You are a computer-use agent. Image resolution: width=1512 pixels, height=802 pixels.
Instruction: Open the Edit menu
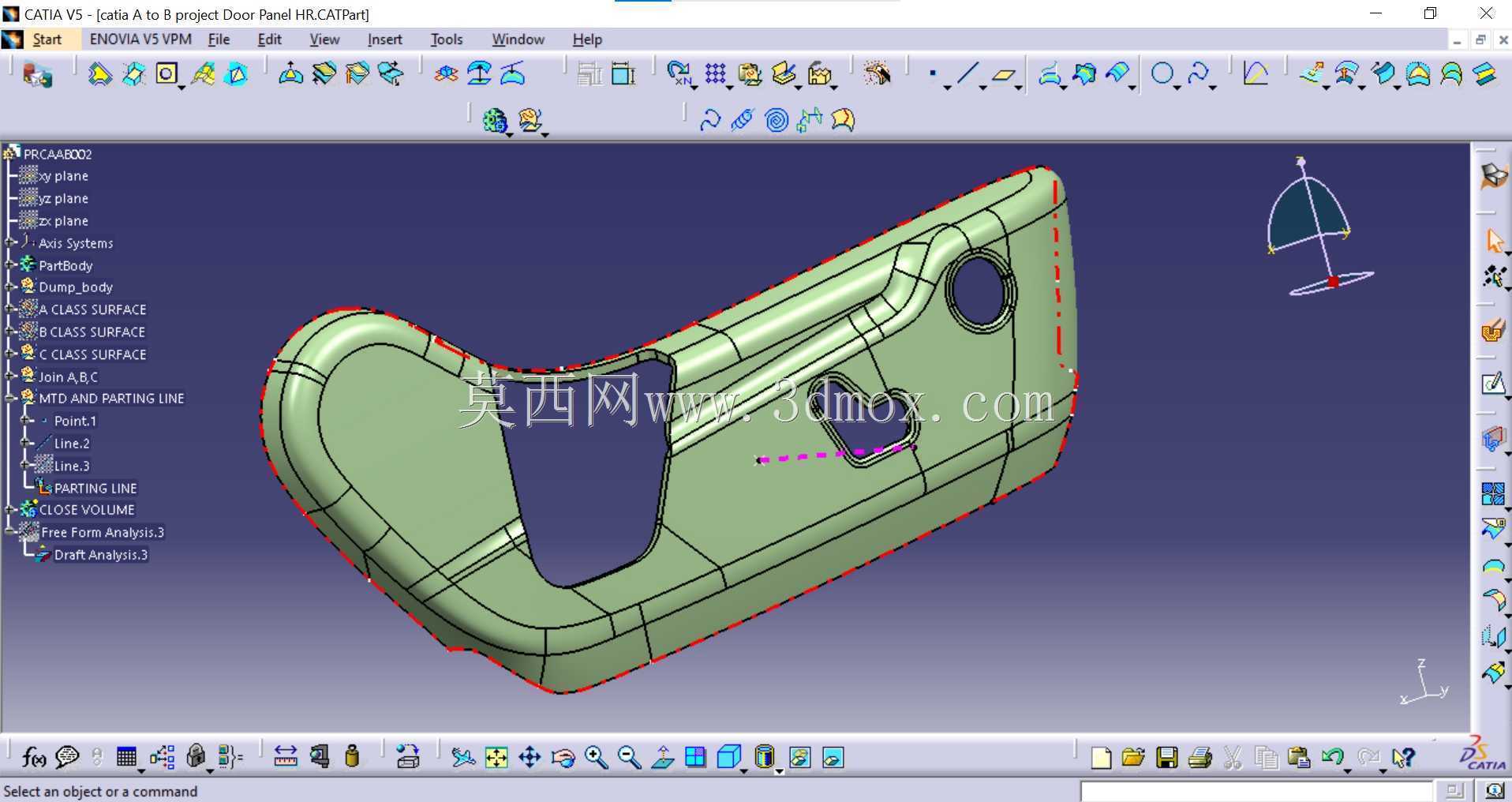269,39
